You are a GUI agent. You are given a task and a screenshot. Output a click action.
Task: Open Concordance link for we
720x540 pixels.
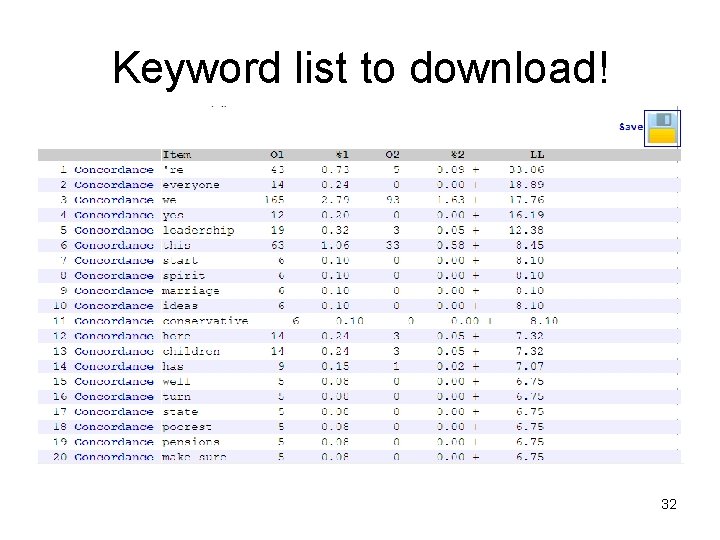click(x=114, y=200)
